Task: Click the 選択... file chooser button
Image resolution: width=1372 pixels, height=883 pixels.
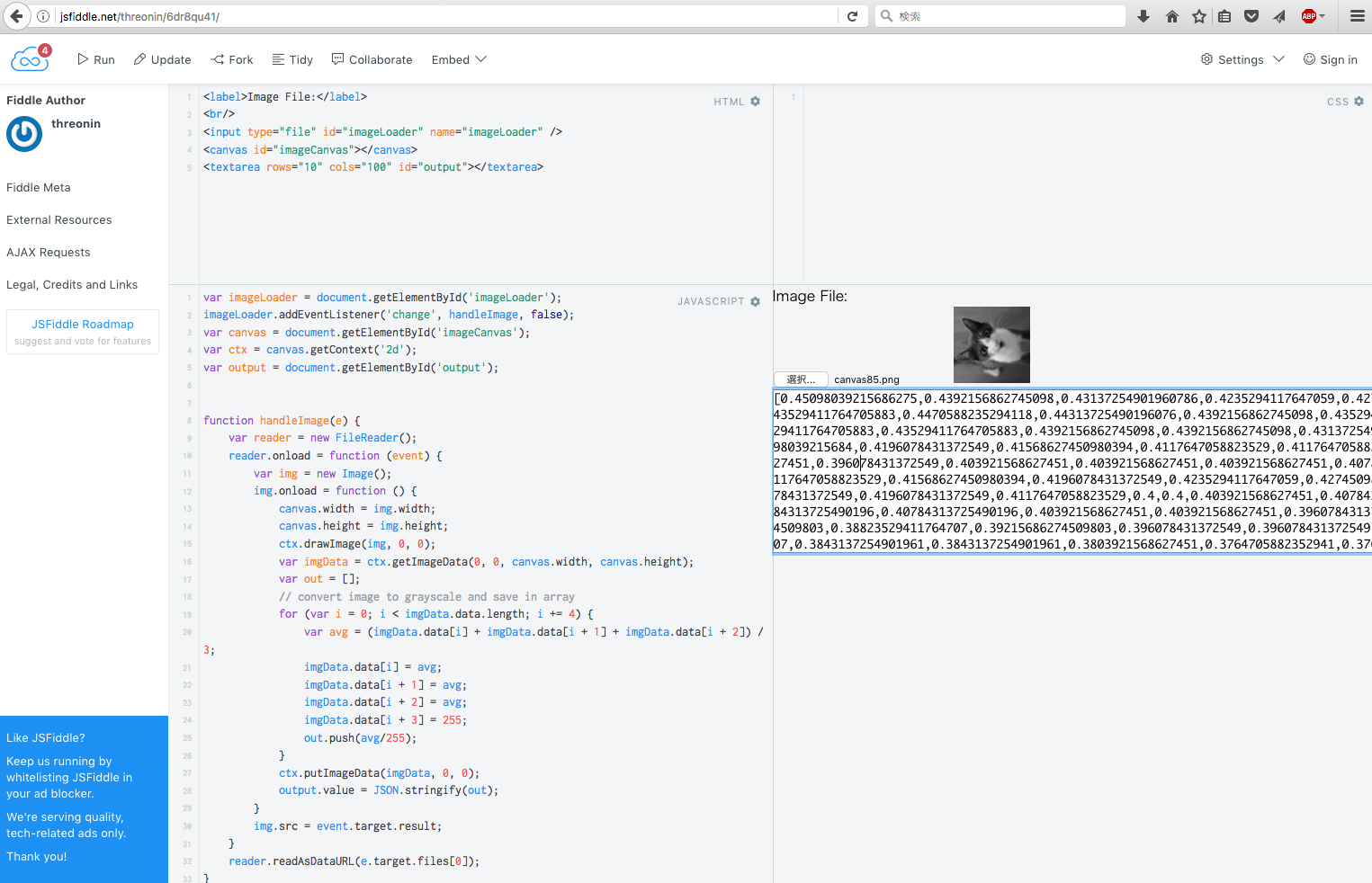Action: click(801, 379)
